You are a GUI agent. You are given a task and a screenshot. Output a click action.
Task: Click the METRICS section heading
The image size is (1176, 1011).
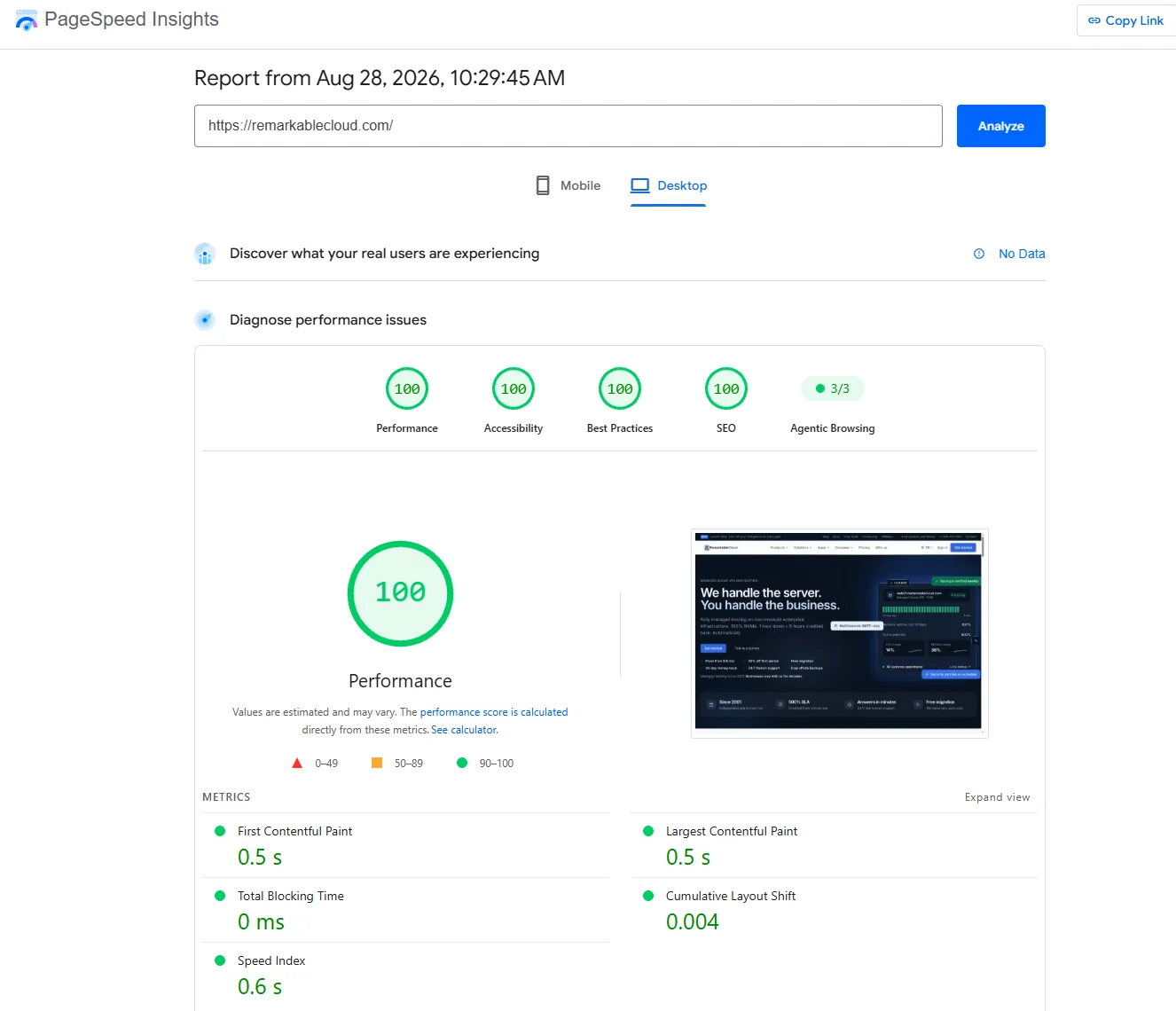click(226, 797)
